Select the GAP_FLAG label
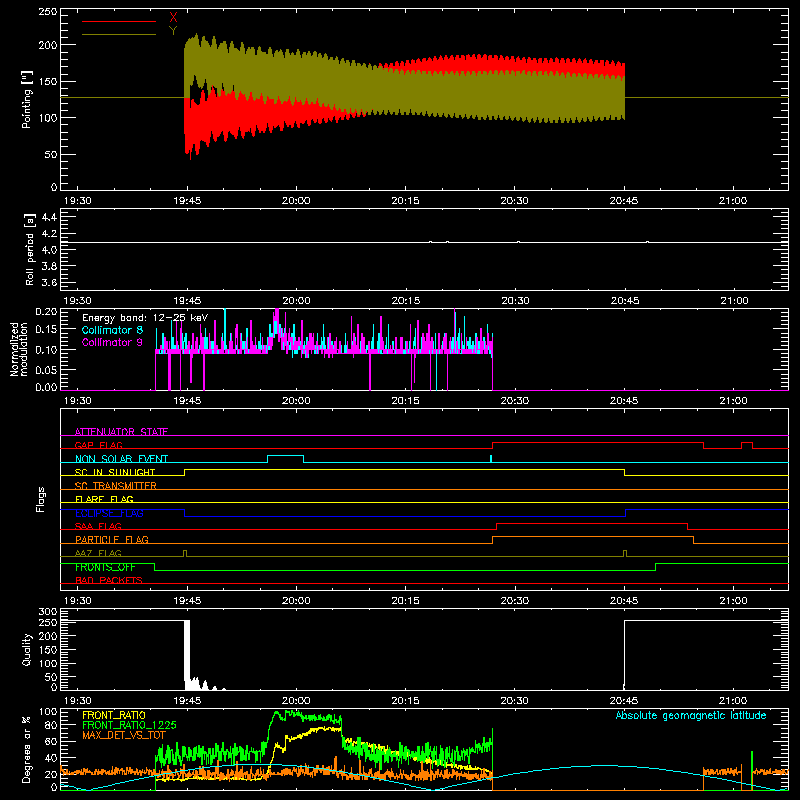800x800 pixels. (98, 445)
